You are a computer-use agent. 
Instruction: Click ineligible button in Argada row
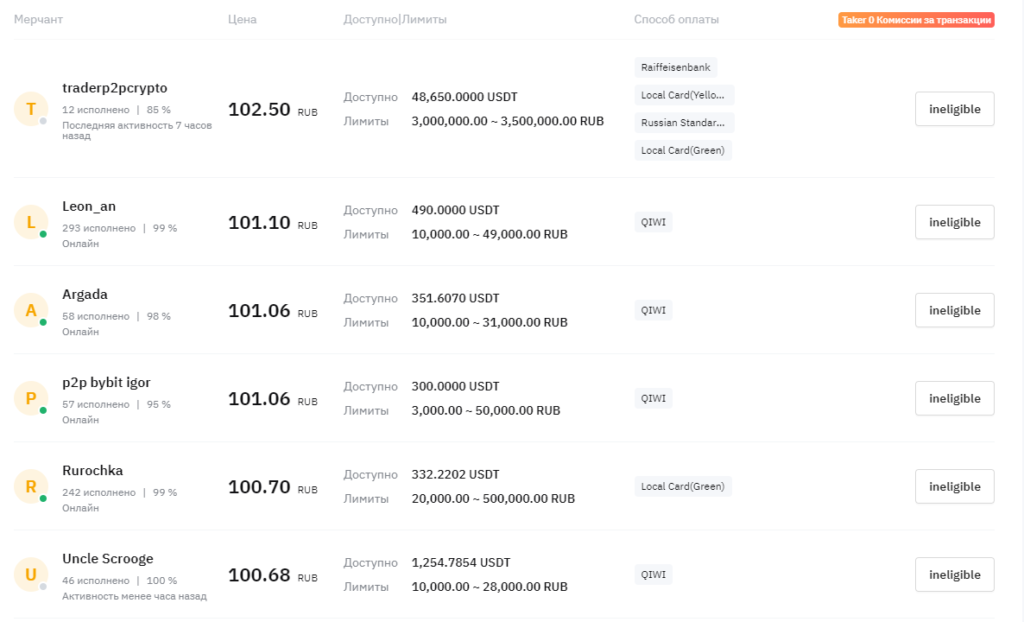pos(954,310)
